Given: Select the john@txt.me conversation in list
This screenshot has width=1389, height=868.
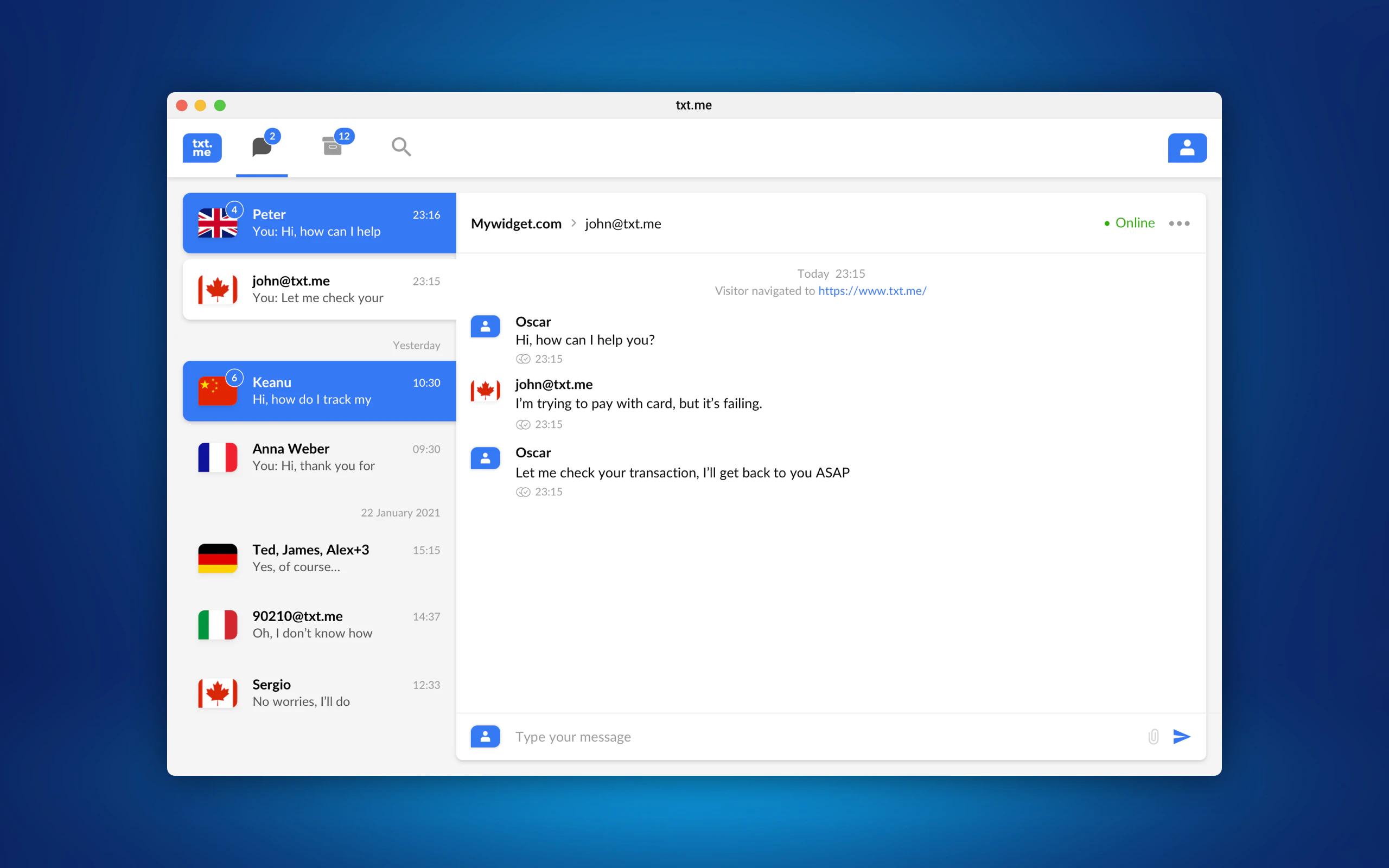Looking at the screenshot, I should click(x=319, y=289).
